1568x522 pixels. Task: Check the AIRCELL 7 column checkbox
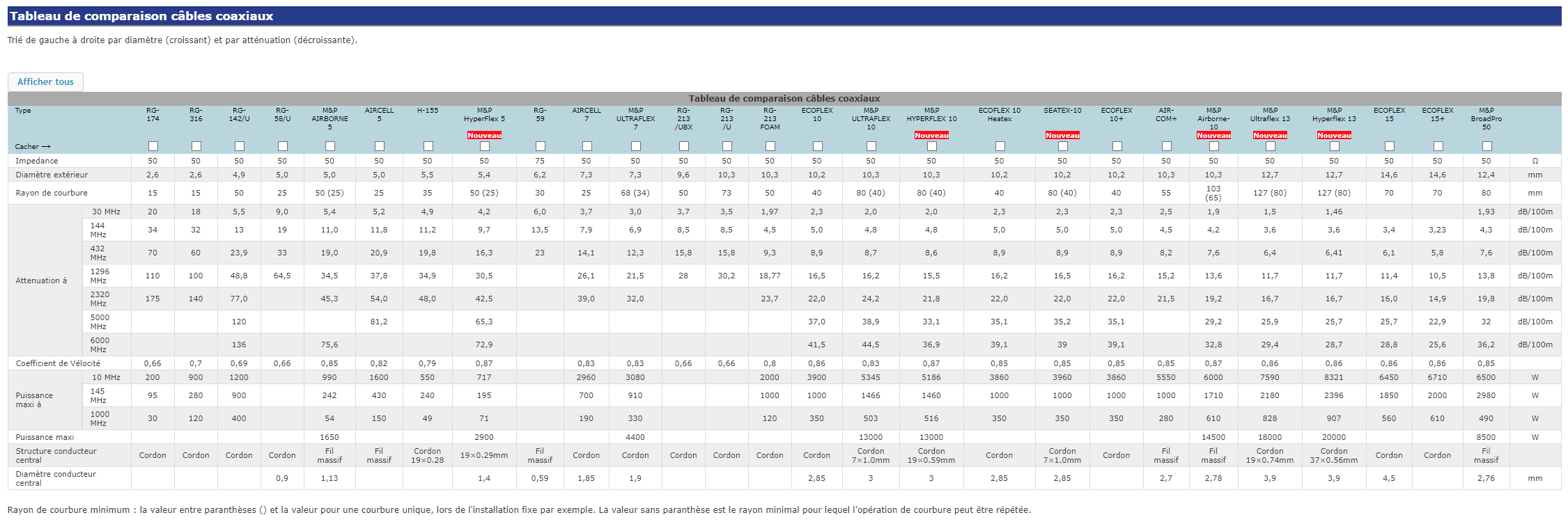pos(587,146)
